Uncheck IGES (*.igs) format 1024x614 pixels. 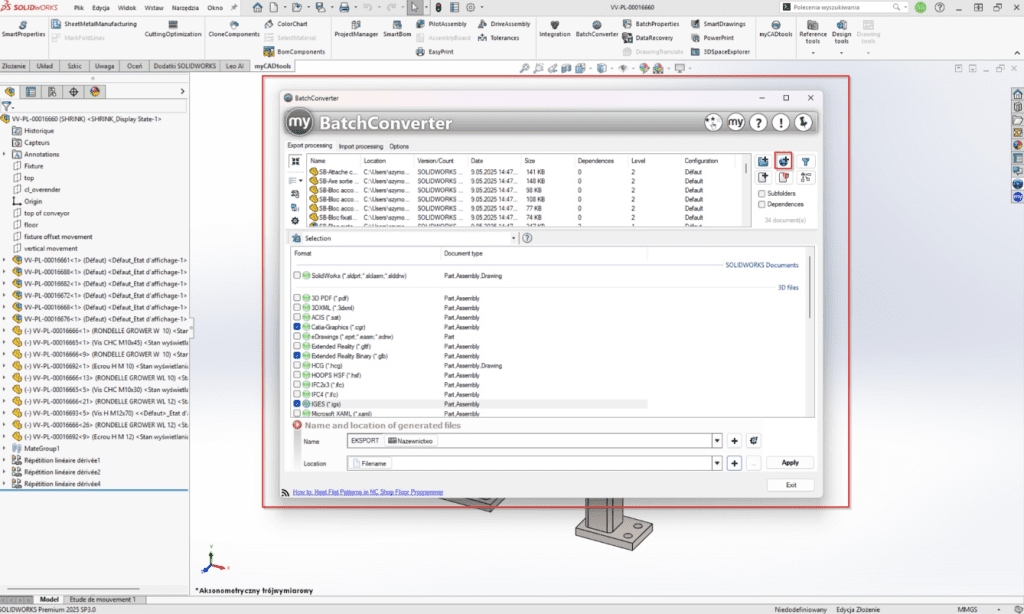click(x=297, y=404)
